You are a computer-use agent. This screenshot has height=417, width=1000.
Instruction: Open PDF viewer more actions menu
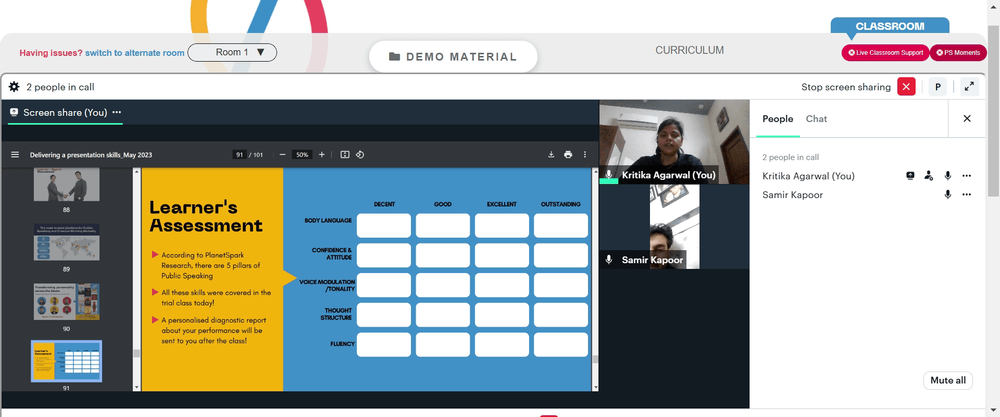pos(585,154)
